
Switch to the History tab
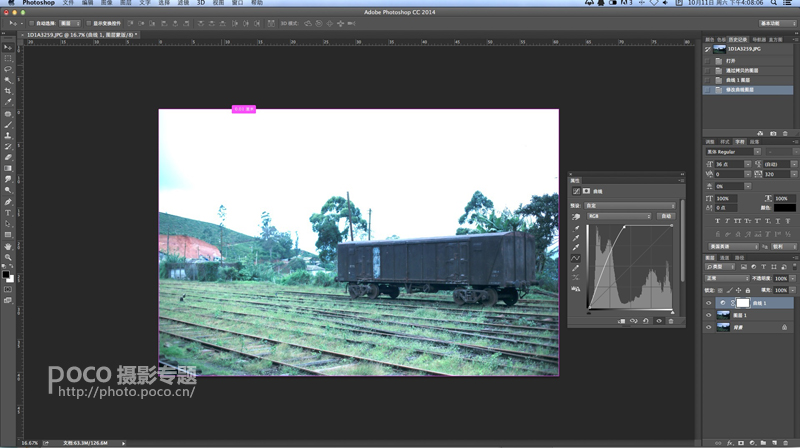click(x=738, y=40)
